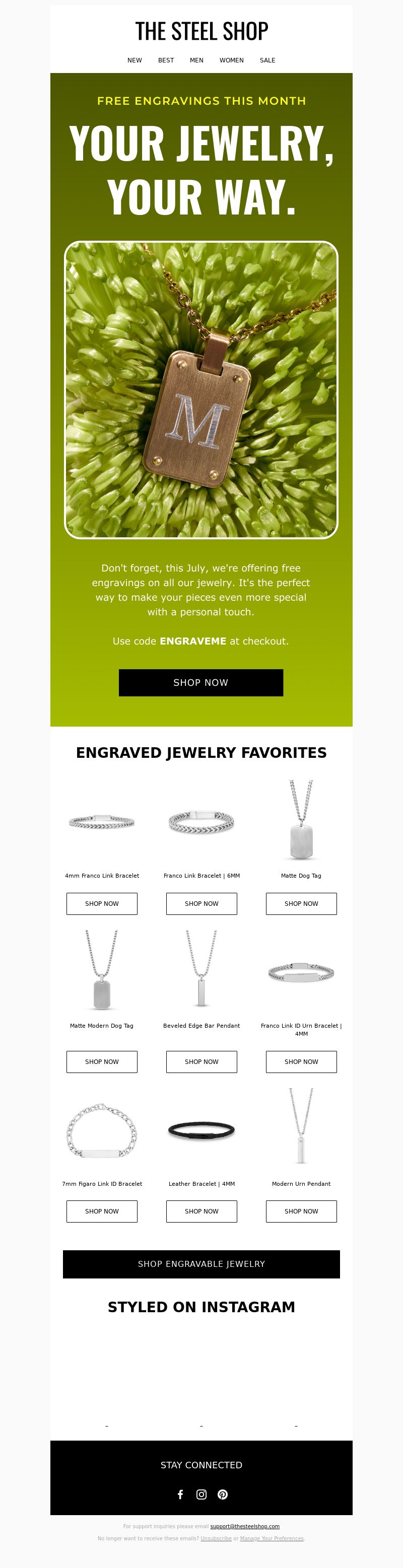The width and height of the screenshot is (403, 1568).
Task: Go to the SALE navigation item
Action: [x=268, y=60]
